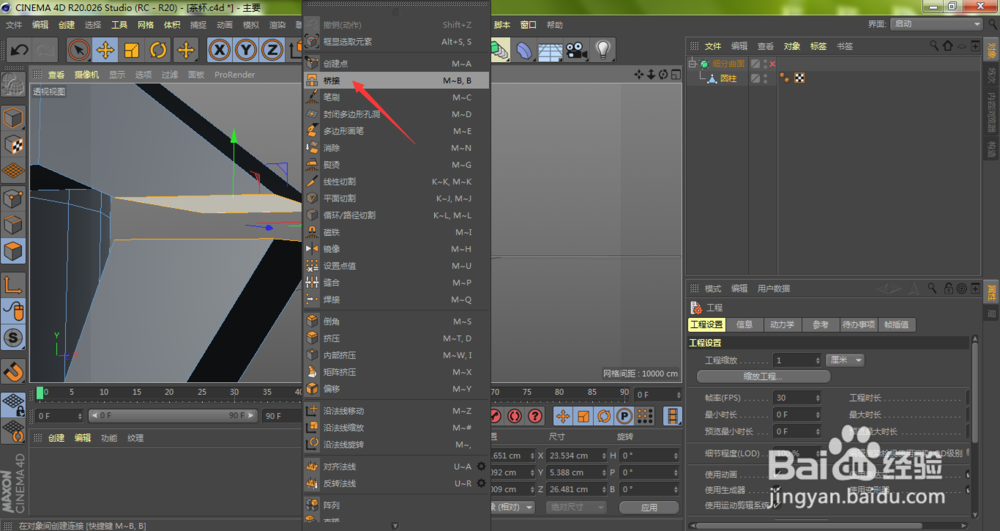The width and height of the screenshot is (1000, 531).
Task: Open the 文件 menu in main menu bar
Action: tap(13, 25)
